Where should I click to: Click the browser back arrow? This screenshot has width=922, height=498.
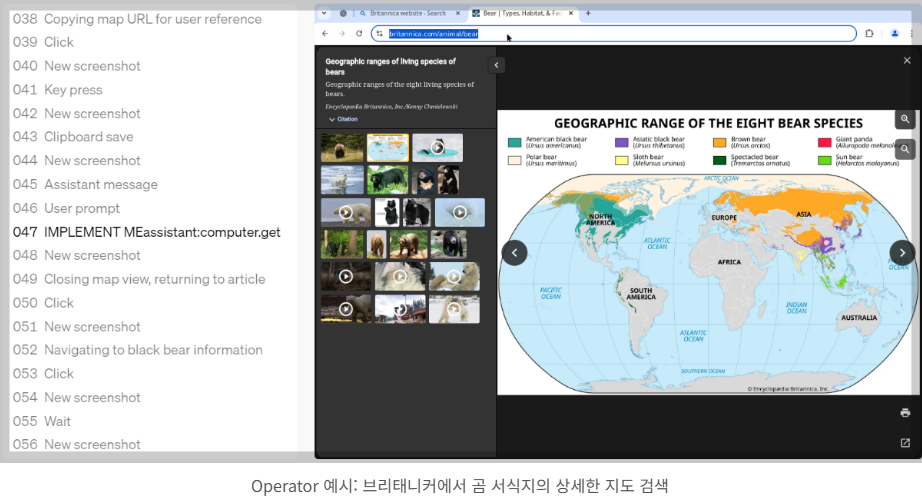tap(325, 34)
